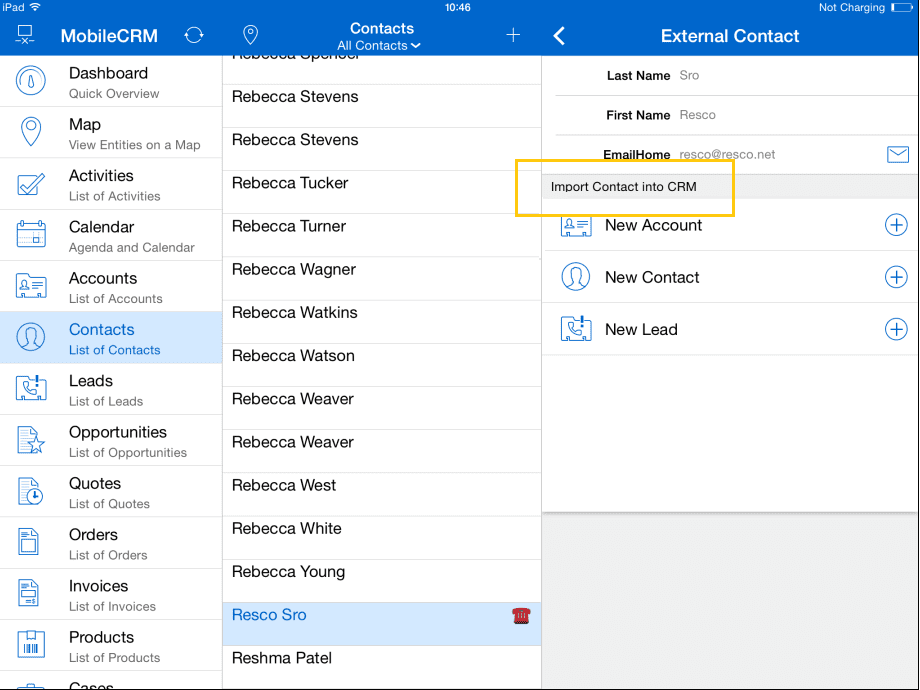Tap the email envelope icon

tap(897, 154)
